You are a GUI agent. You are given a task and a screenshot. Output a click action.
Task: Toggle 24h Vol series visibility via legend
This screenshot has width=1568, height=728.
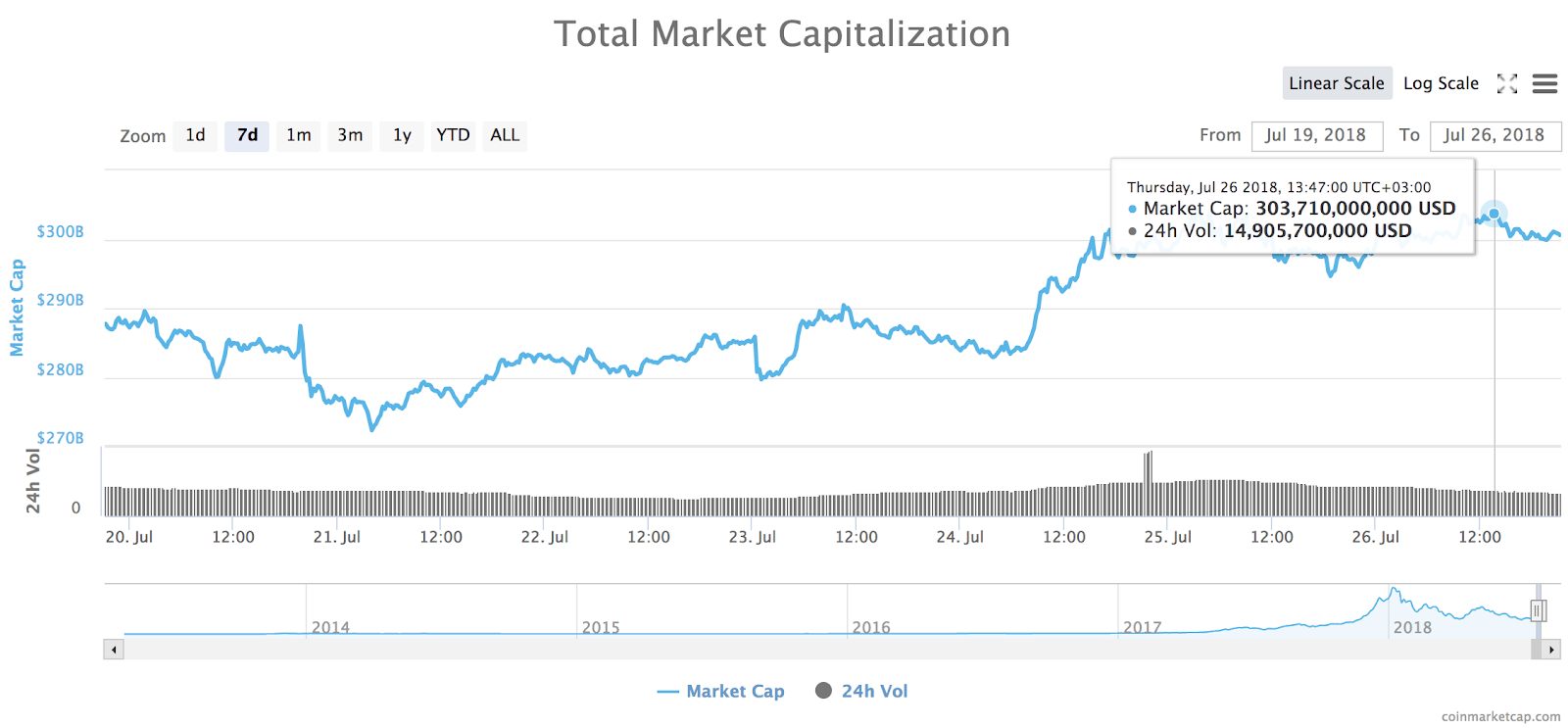pos(868,691)
